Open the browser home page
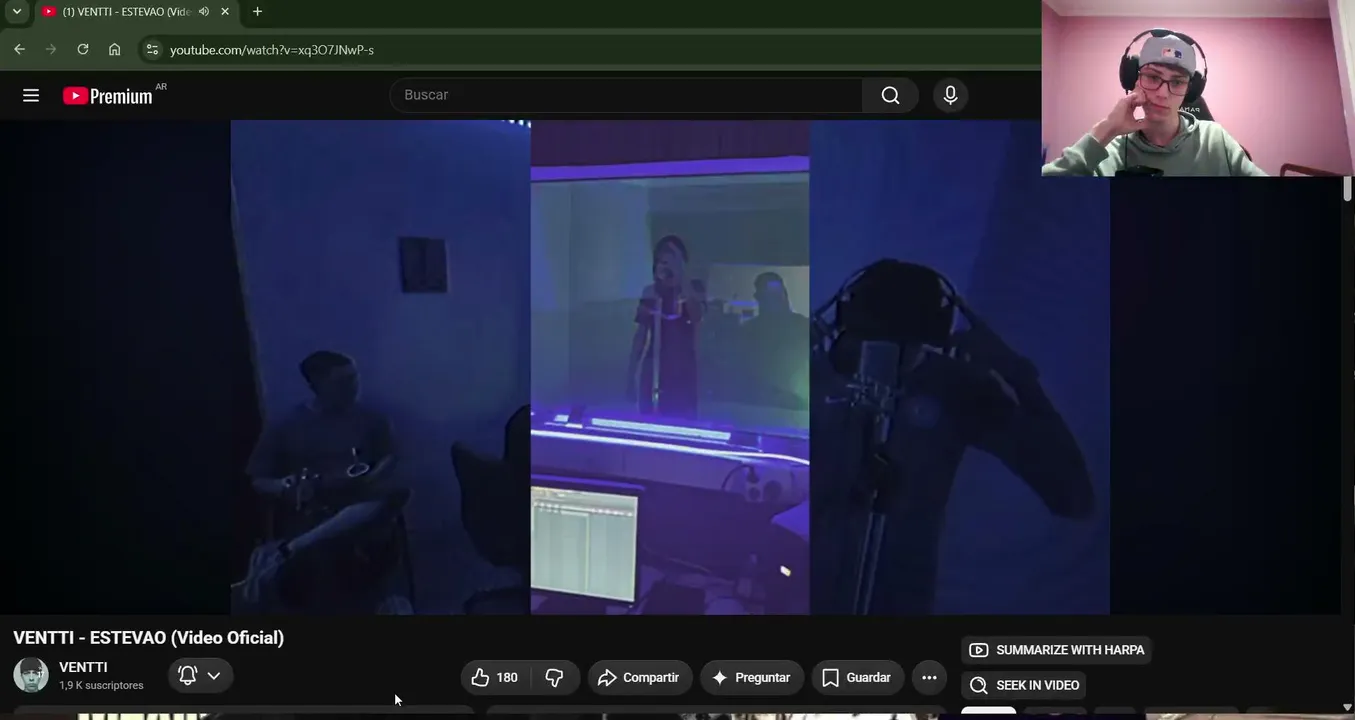Screen dimensions: 1355x720 click(115, 49)
